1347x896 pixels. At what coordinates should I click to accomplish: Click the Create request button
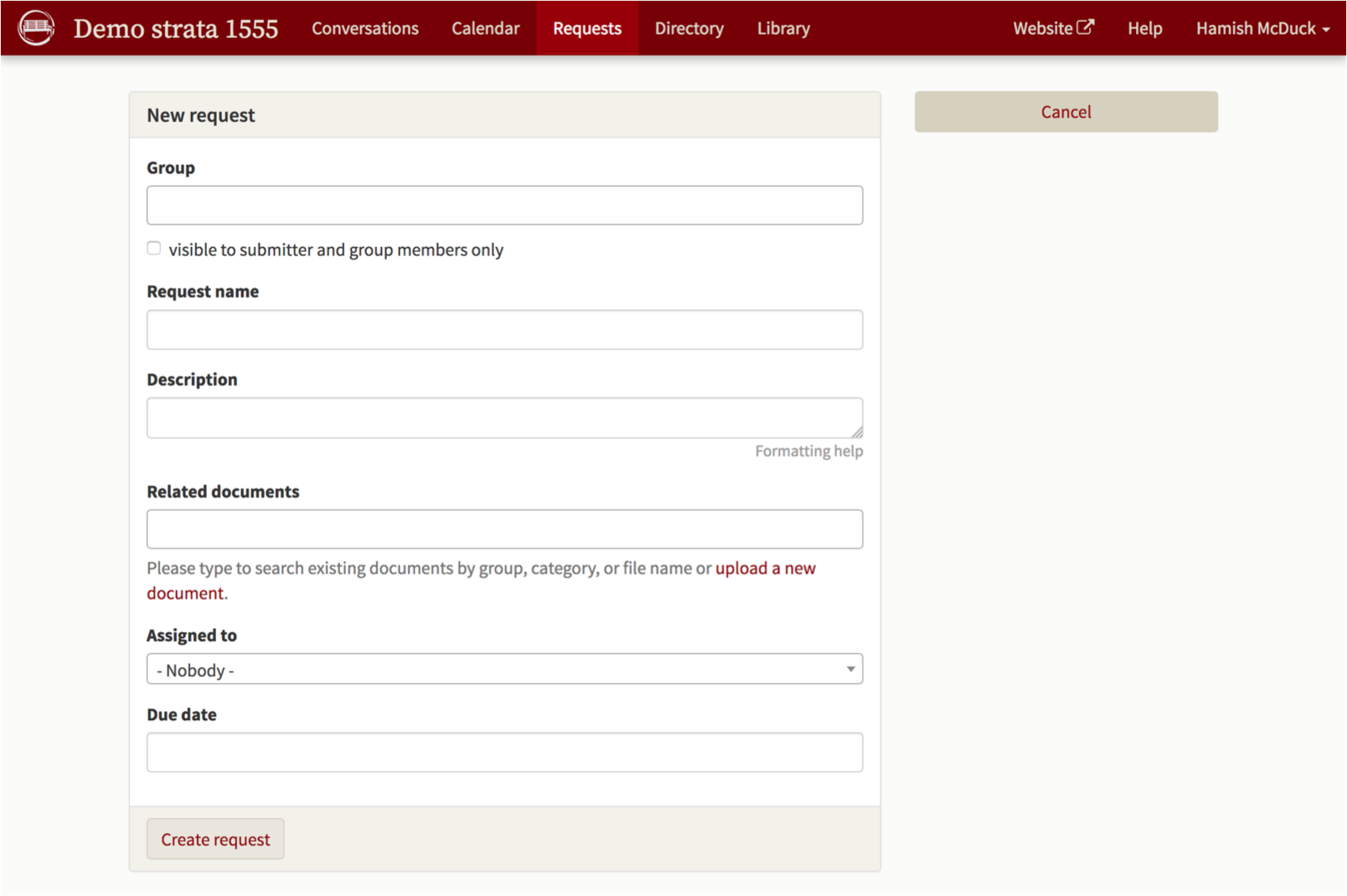click(x=214, y=838)
